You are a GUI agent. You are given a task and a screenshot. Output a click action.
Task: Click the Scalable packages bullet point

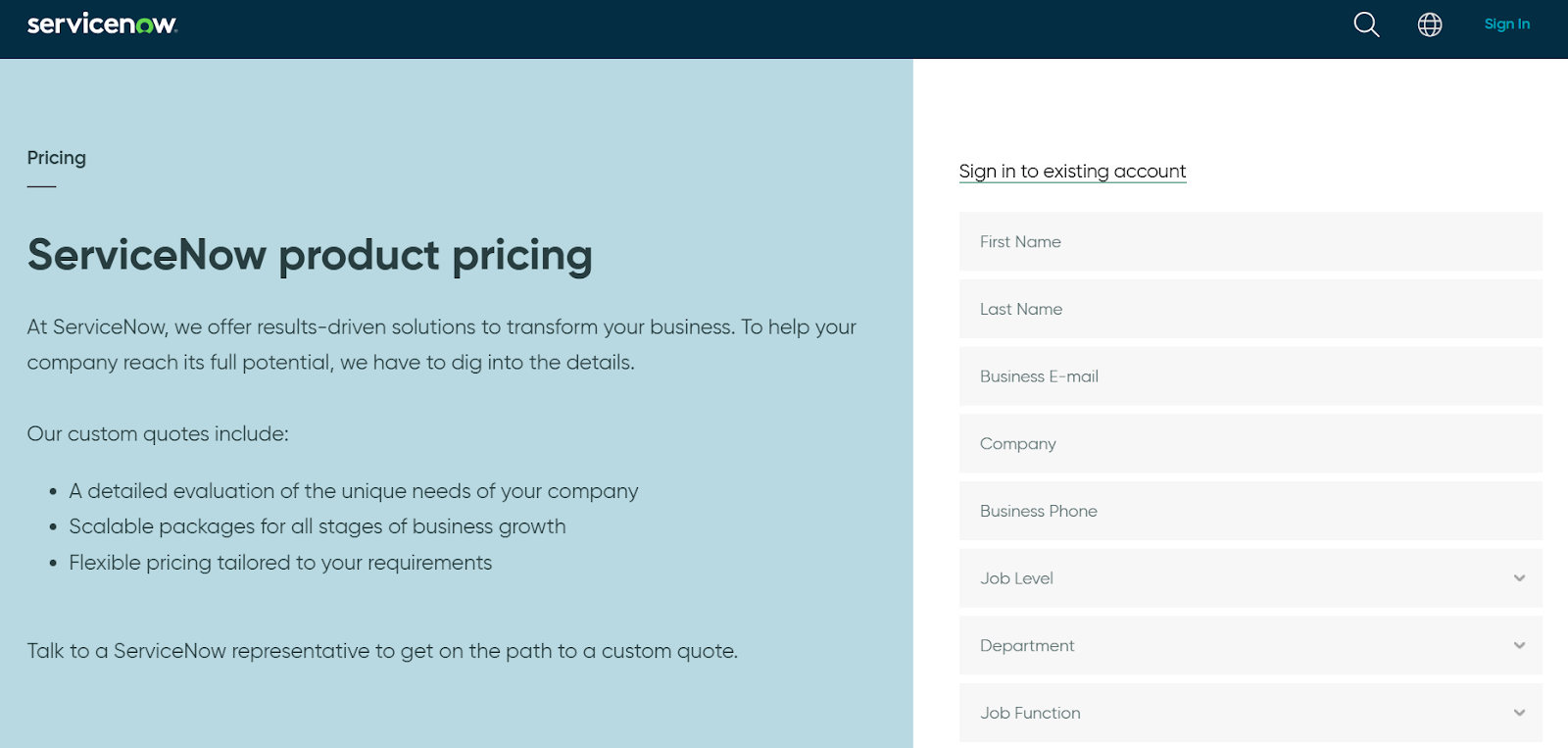317,527
